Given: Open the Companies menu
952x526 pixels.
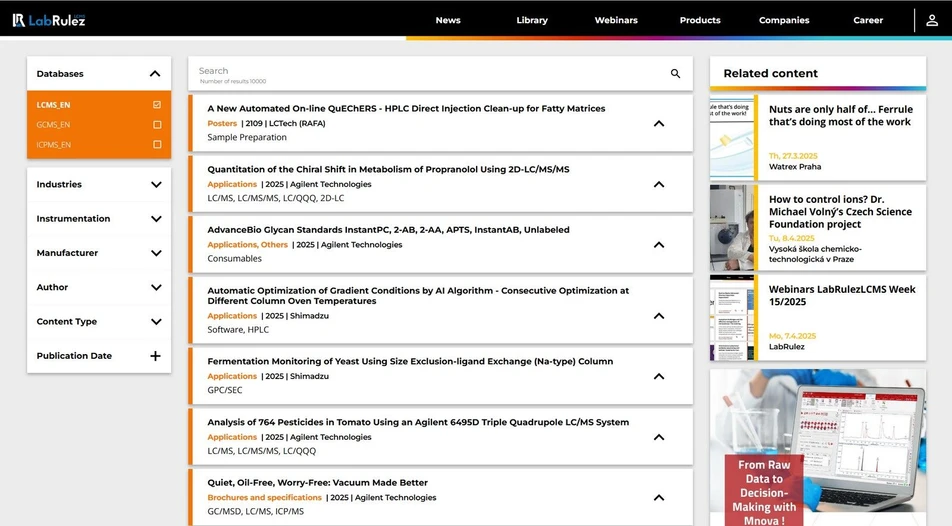Looking at the screenshot, I should coord(784,20).
